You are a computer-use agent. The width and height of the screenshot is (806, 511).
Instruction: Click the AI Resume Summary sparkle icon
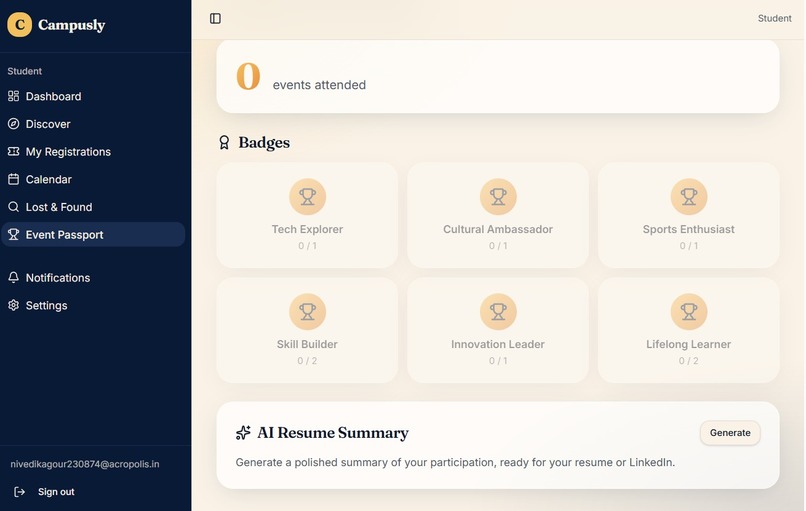click(243, 433)
